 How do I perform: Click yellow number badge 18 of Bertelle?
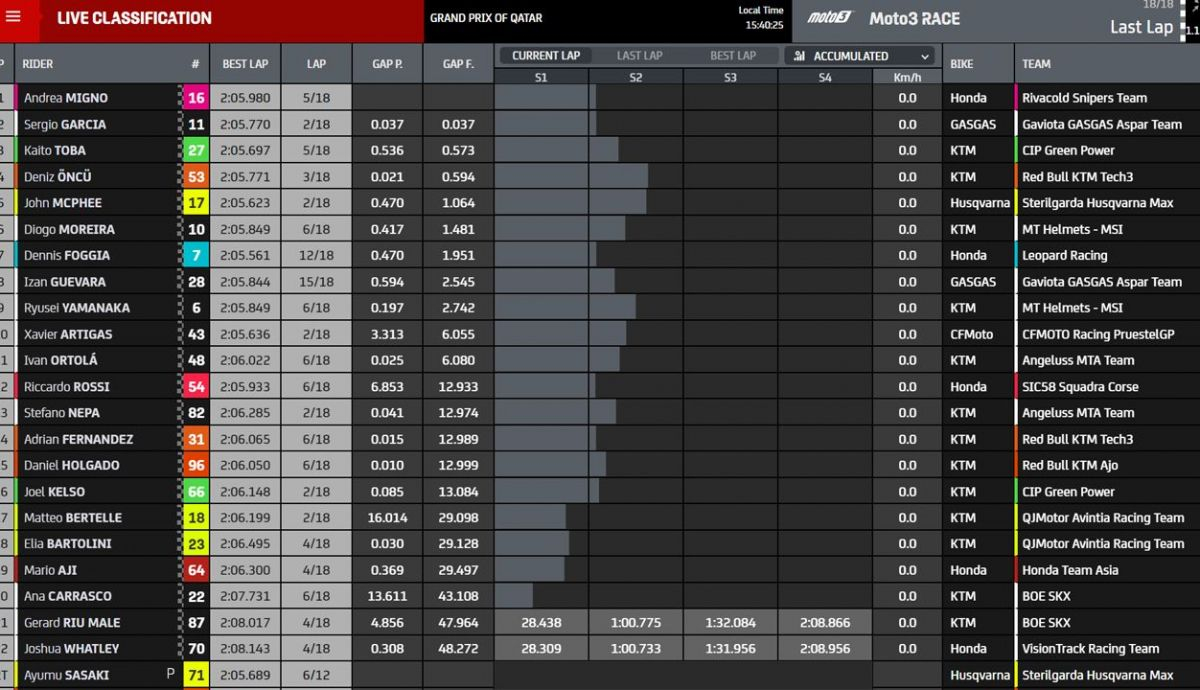[x=196, y=517]
